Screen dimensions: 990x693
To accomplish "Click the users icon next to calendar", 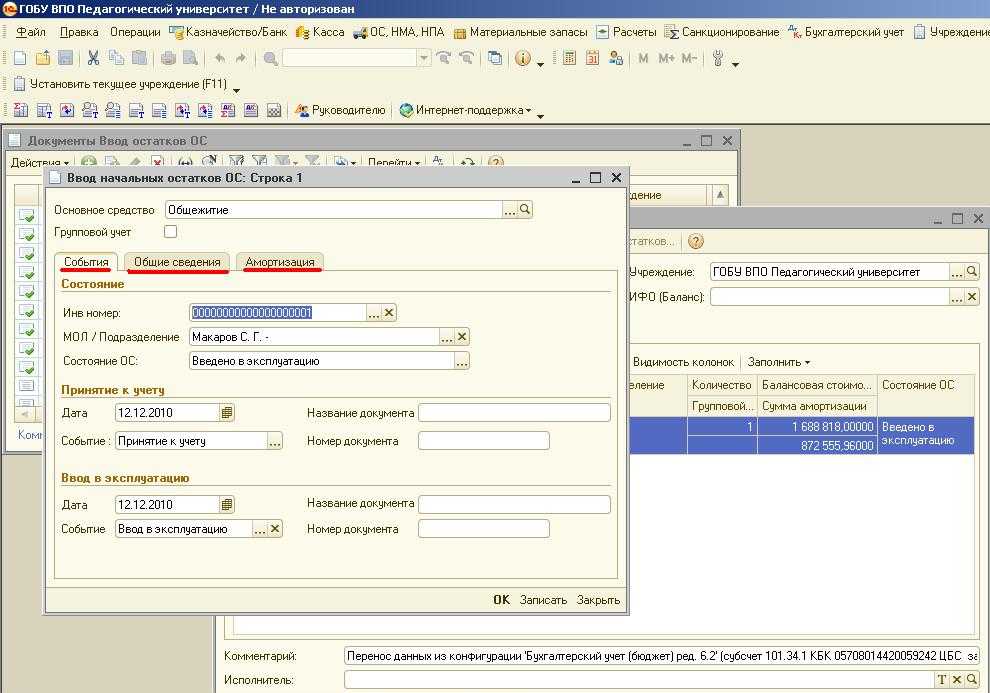I will coord(616,59).
